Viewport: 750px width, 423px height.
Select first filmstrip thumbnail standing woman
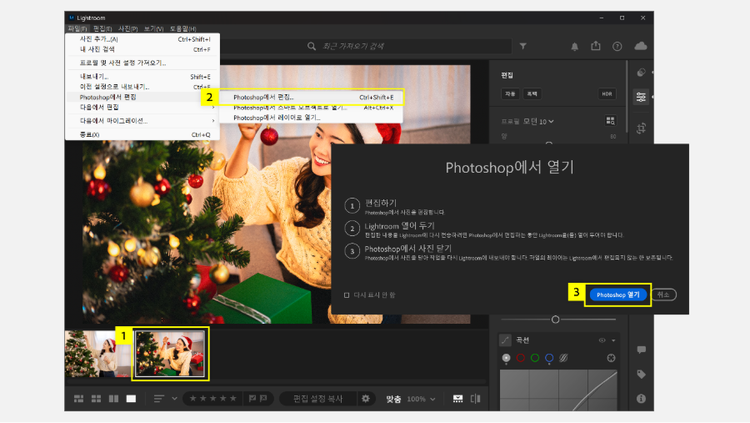[x=98, y=354]
